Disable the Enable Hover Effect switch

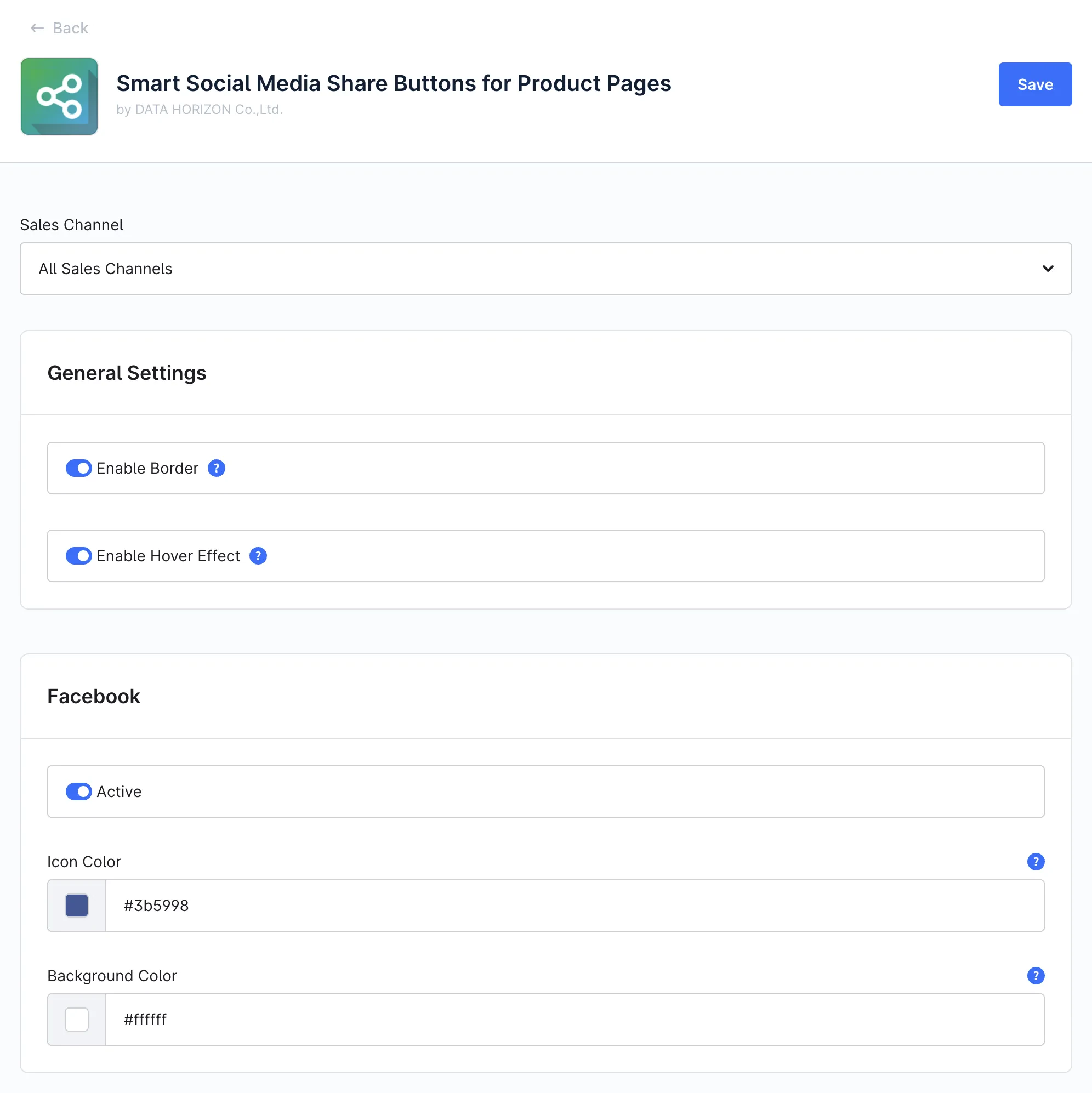click(78, 556)
